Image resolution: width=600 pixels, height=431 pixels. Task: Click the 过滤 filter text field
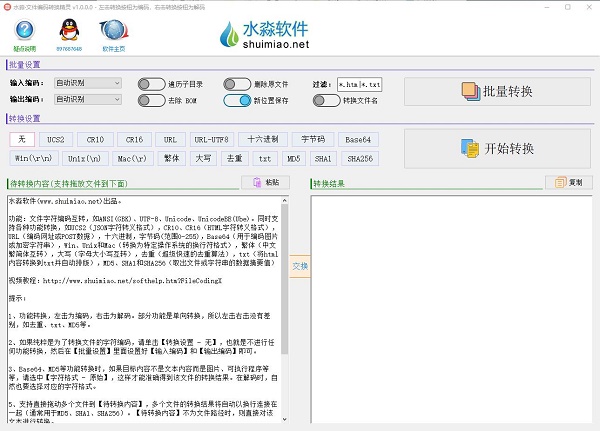[x=361, y=84]
